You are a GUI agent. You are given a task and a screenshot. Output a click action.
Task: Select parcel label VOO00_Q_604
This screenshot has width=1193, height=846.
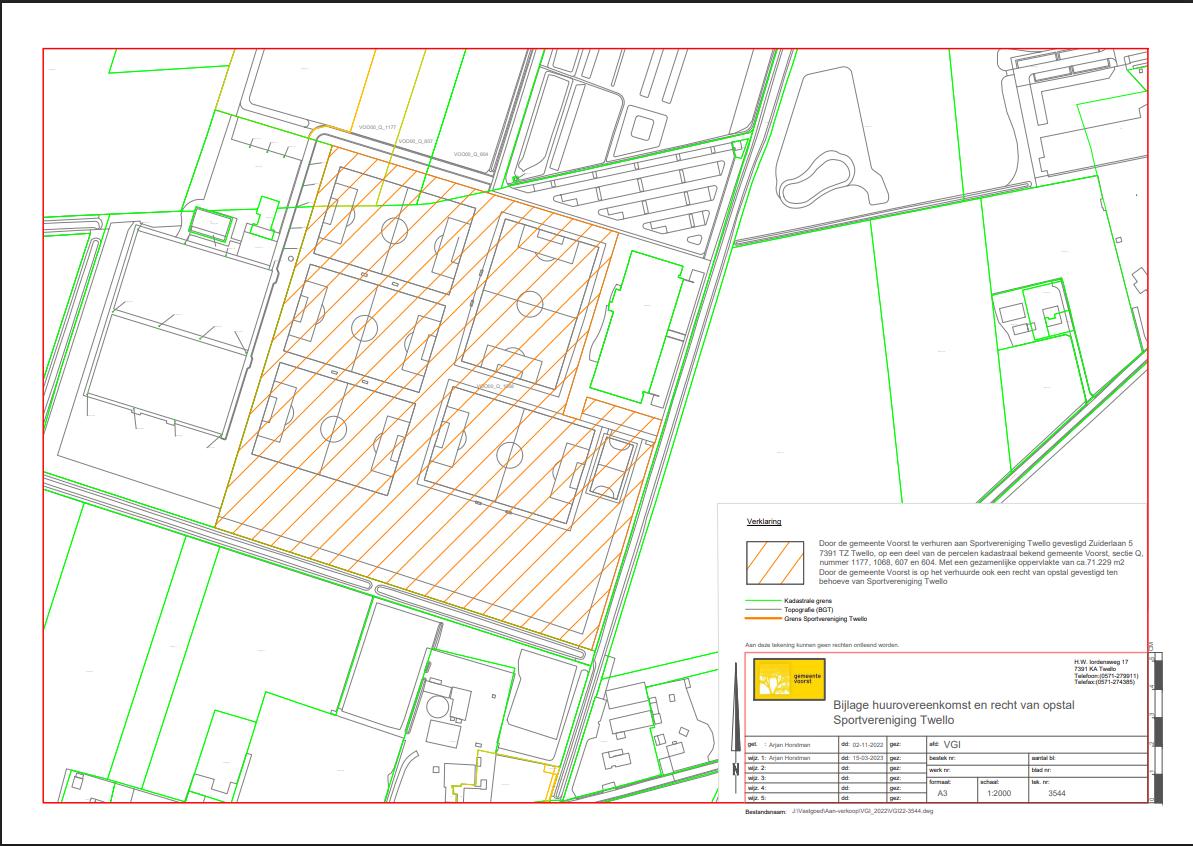[470, 154]
